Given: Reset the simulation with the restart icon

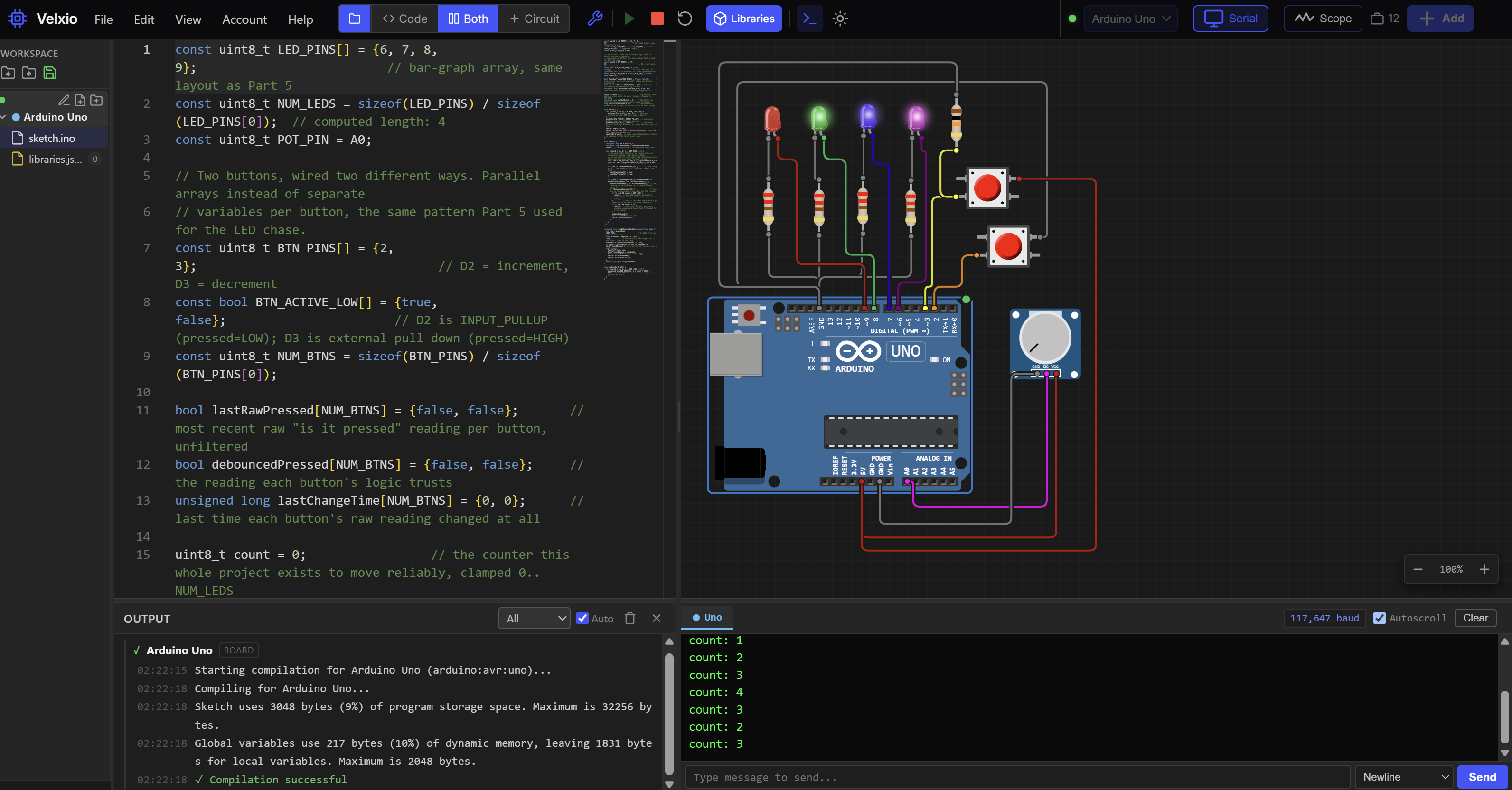Looking at the screenshot, I should click(685, 19).
